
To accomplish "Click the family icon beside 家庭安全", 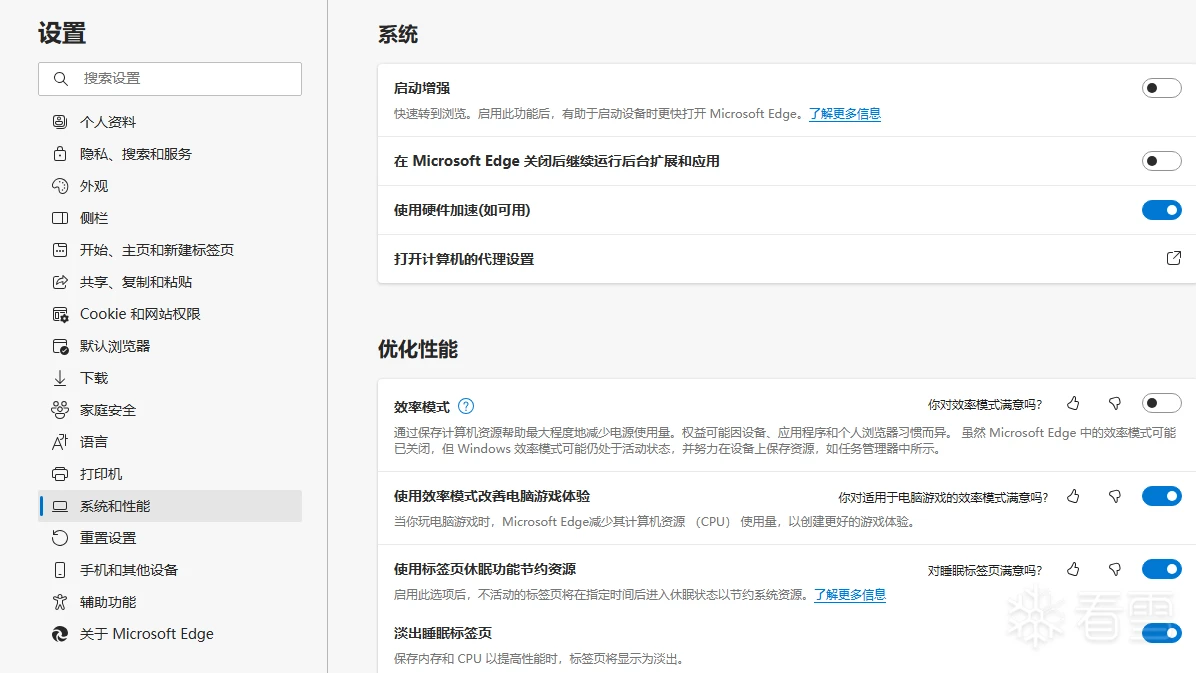I will click(59, 411).
